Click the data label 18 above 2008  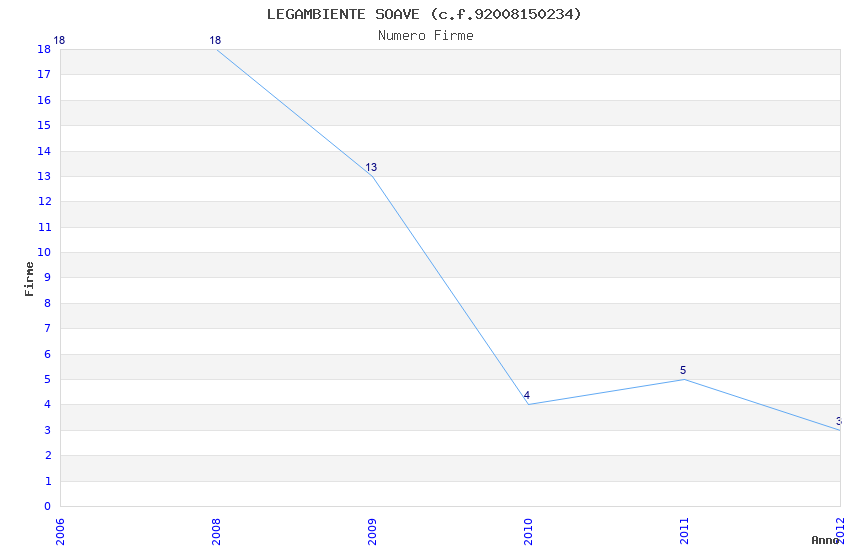pos(215,40)
